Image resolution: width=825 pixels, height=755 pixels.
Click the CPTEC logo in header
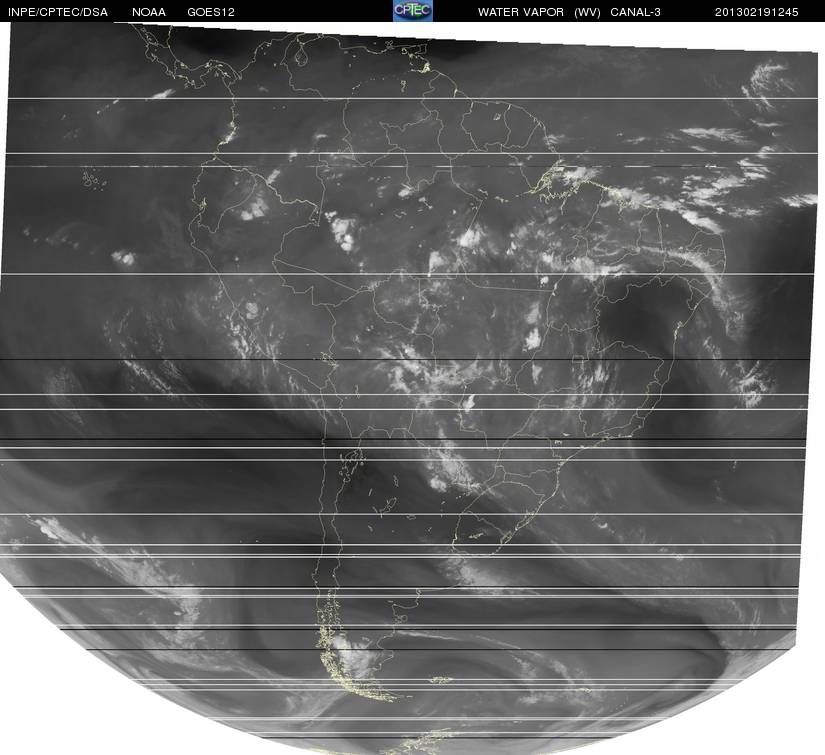413,11
